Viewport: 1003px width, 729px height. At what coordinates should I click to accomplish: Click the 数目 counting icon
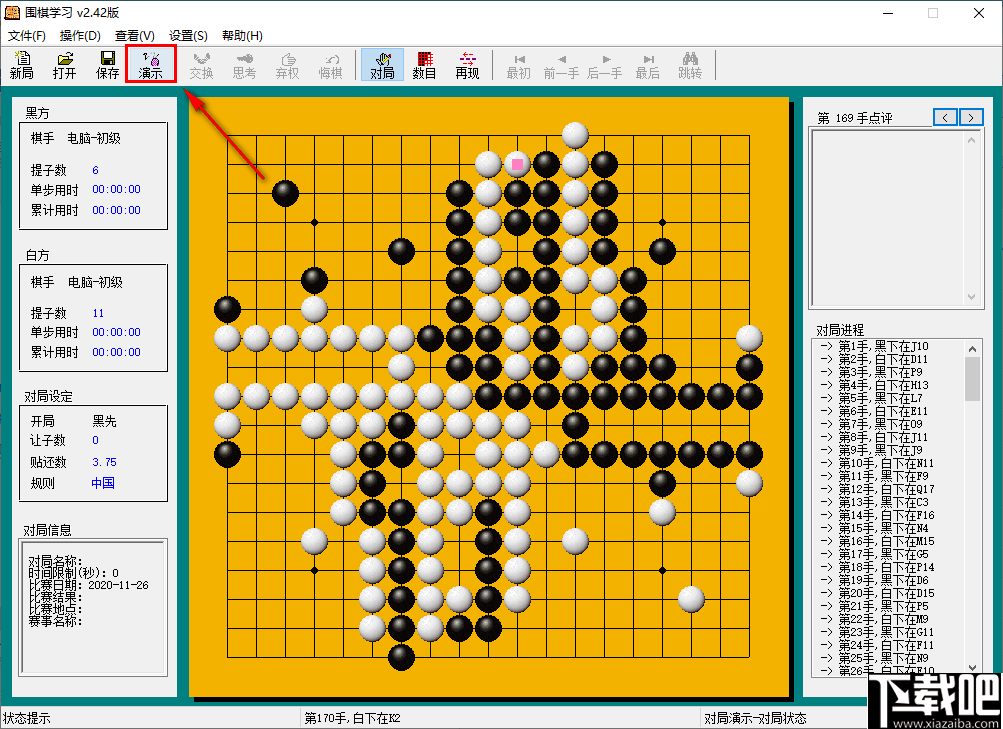click(x=423, y=67)
